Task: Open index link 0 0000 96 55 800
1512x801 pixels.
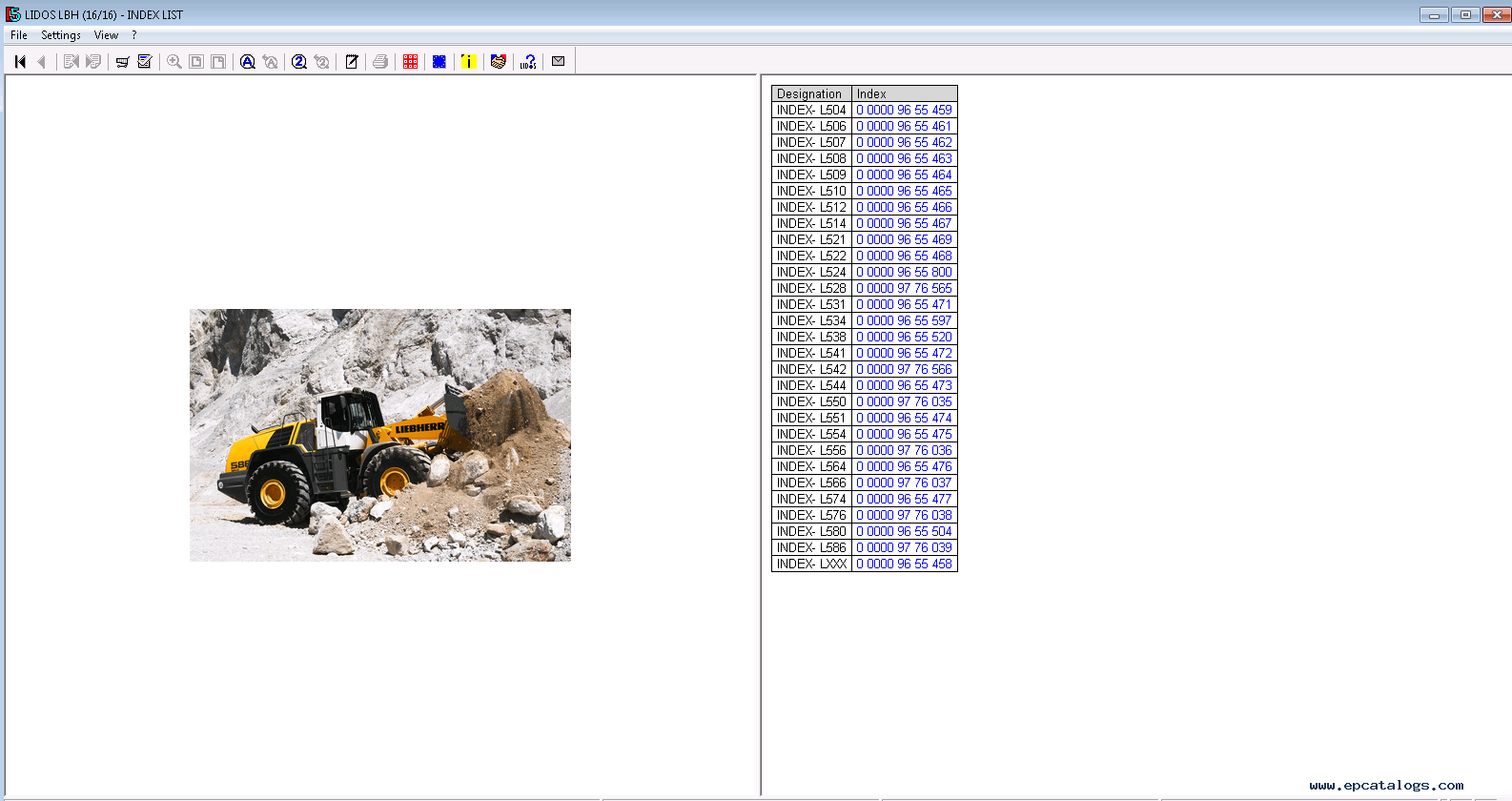Action: [904, 272]
